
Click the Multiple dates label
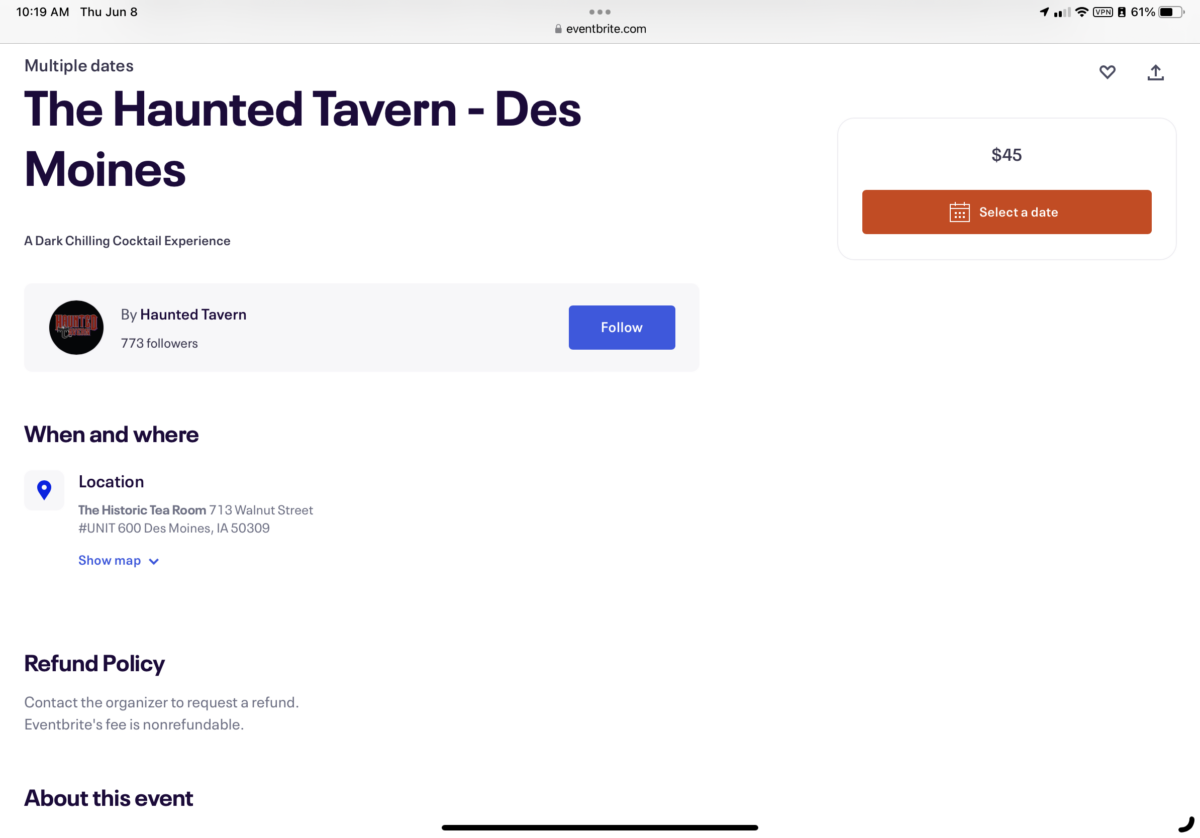(79, 66)
